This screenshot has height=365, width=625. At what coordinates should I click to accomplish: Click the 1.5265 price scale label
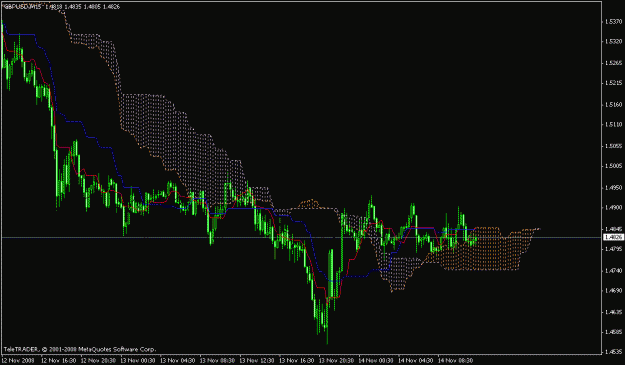click(x=613, y=63)
